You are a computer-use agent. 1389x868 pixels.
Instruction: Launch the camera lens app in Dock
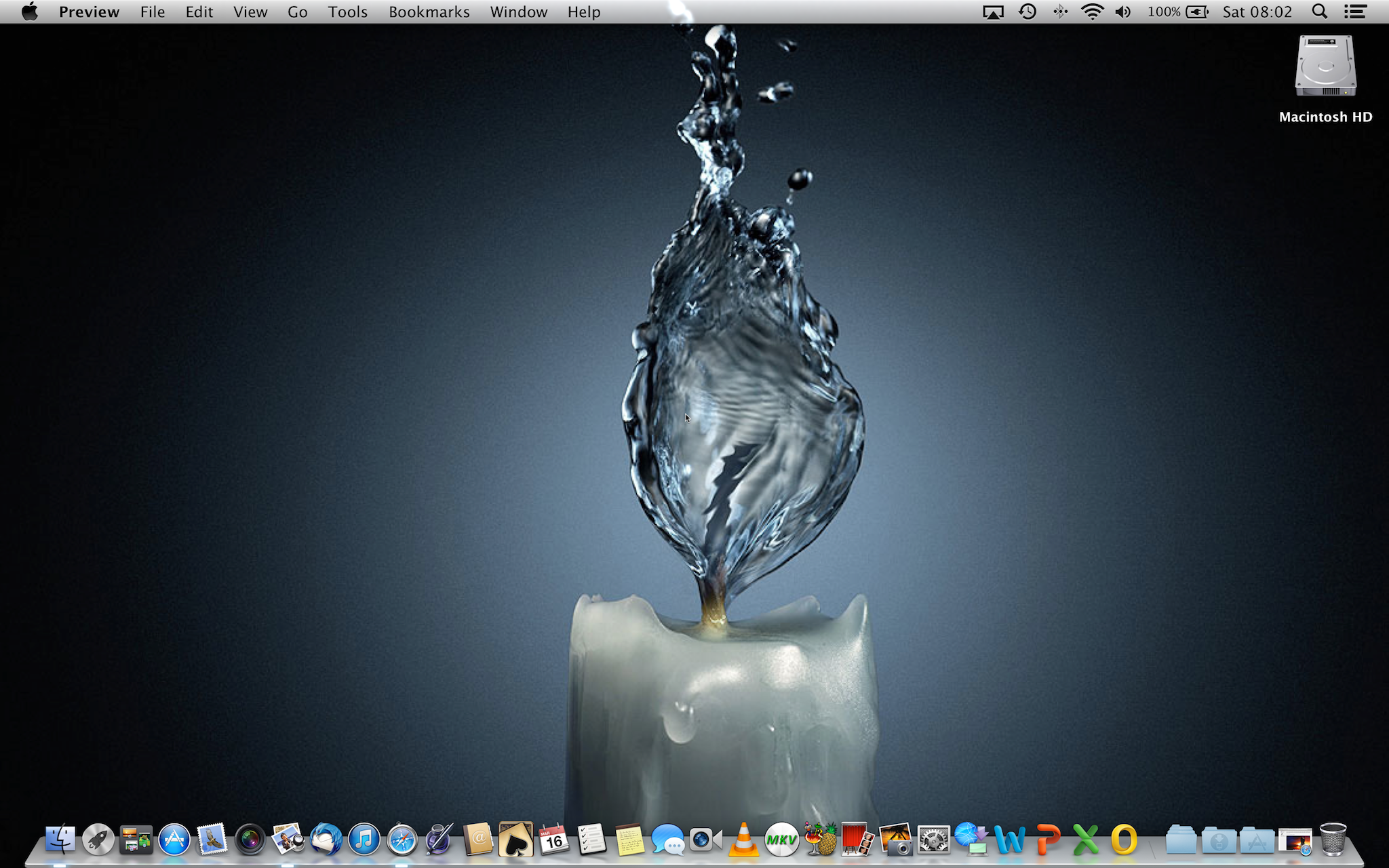tap(250, 840)
